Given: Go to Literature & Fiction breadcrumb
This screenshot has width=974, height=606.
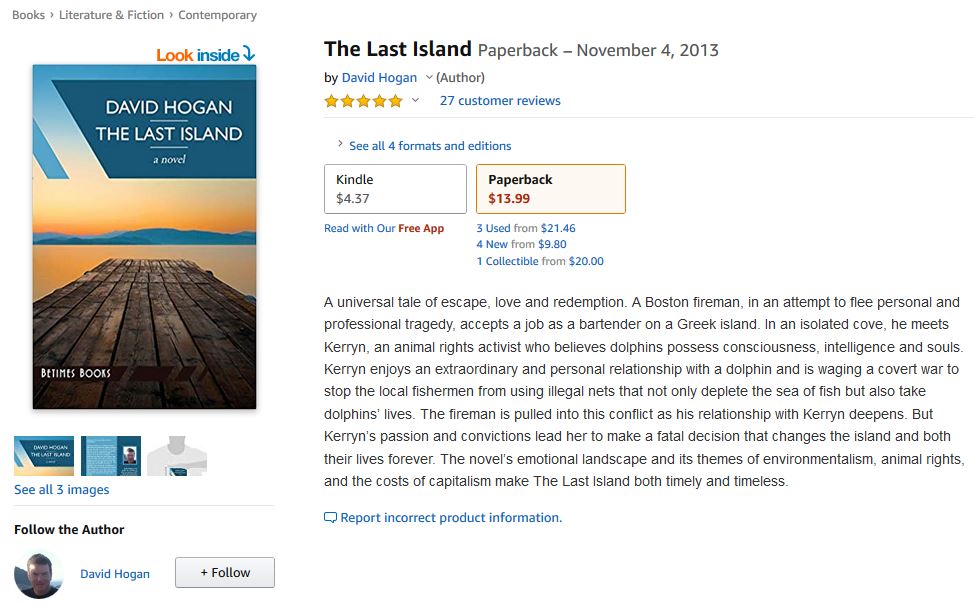Looking at the screenshot, I should (111, 15).
